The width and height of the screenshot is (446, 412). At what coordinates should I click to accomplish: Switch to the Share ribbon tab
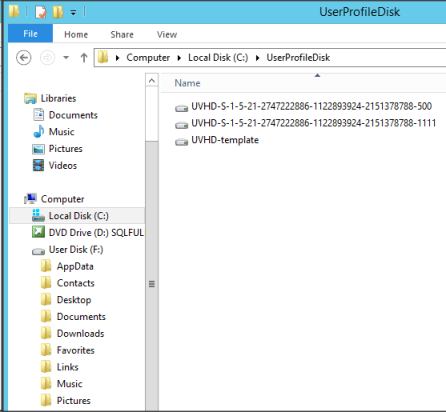(122, 34)
